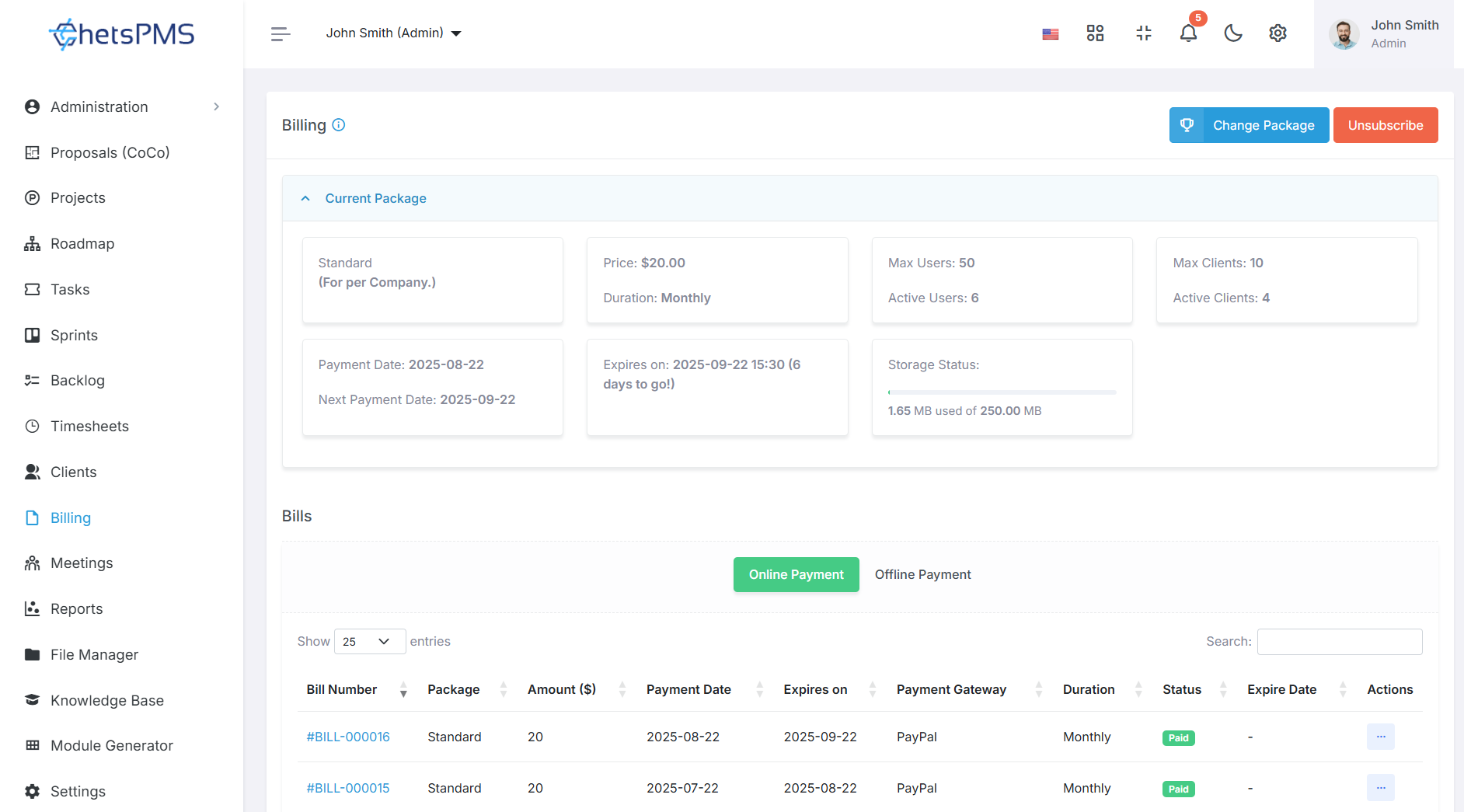This screenshot has height=812, width=1464.
Task: Open the John Smith (Admin) dropdown
Action: click(393, 33)
